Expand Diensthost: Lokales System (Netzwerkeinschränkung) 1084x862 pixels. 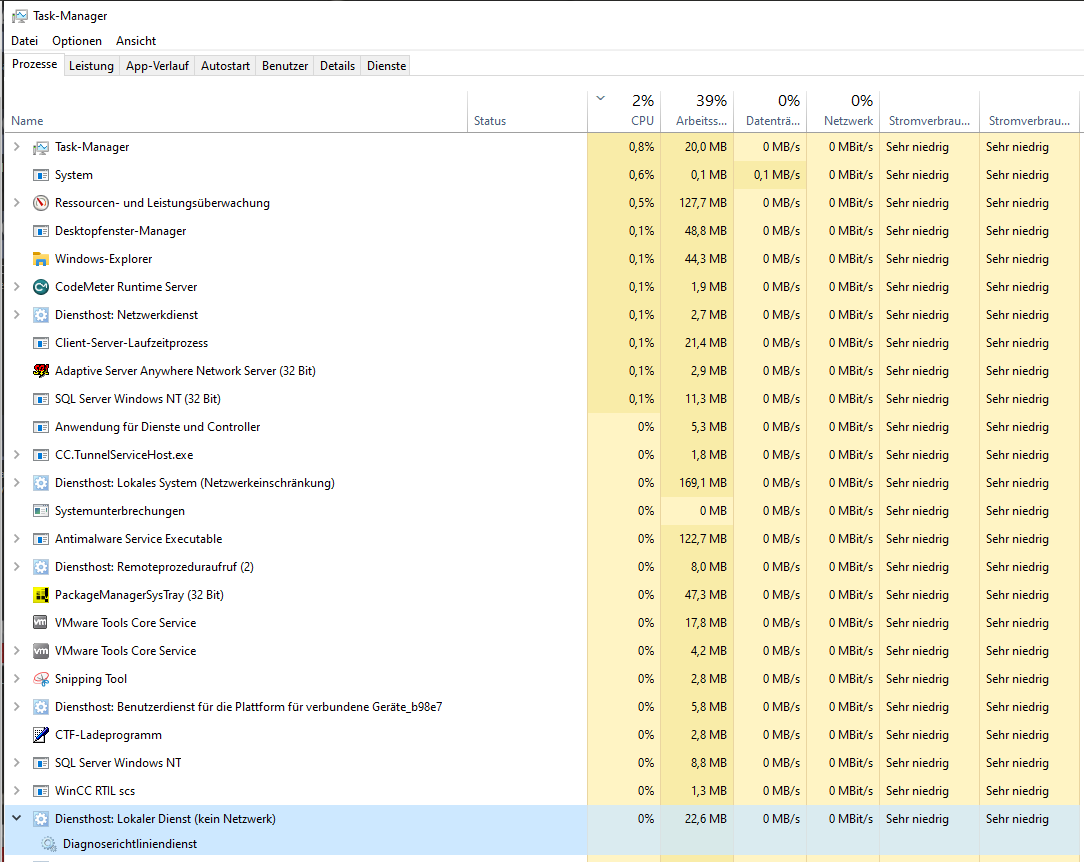(17, 482)
